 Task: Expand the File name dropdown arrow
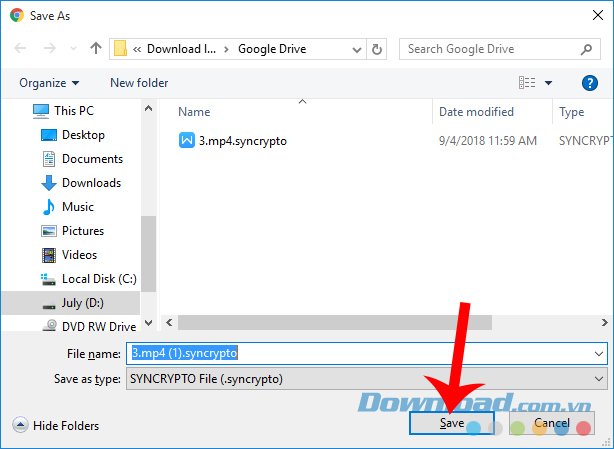coord(599,354)
